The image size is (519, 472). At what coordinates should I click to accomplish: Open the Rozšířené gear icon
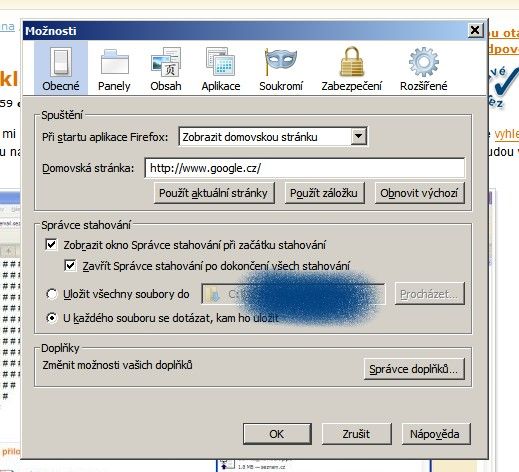(423, 62)
